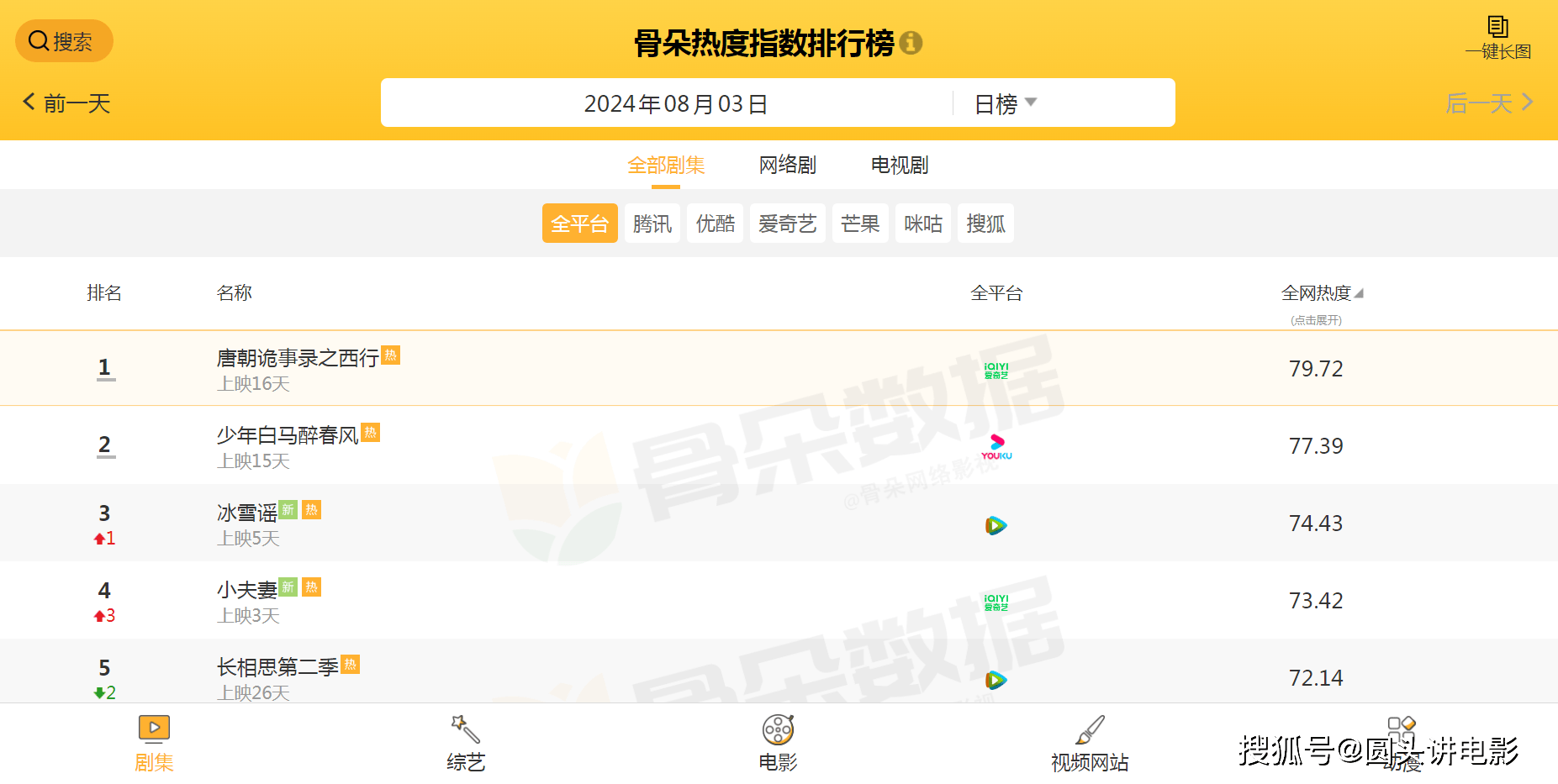The height and width of the screenshot is (784, 1558).
Task: Open the 视频网站 bottom navigation tab
Action: click(x=1090, y=744)
